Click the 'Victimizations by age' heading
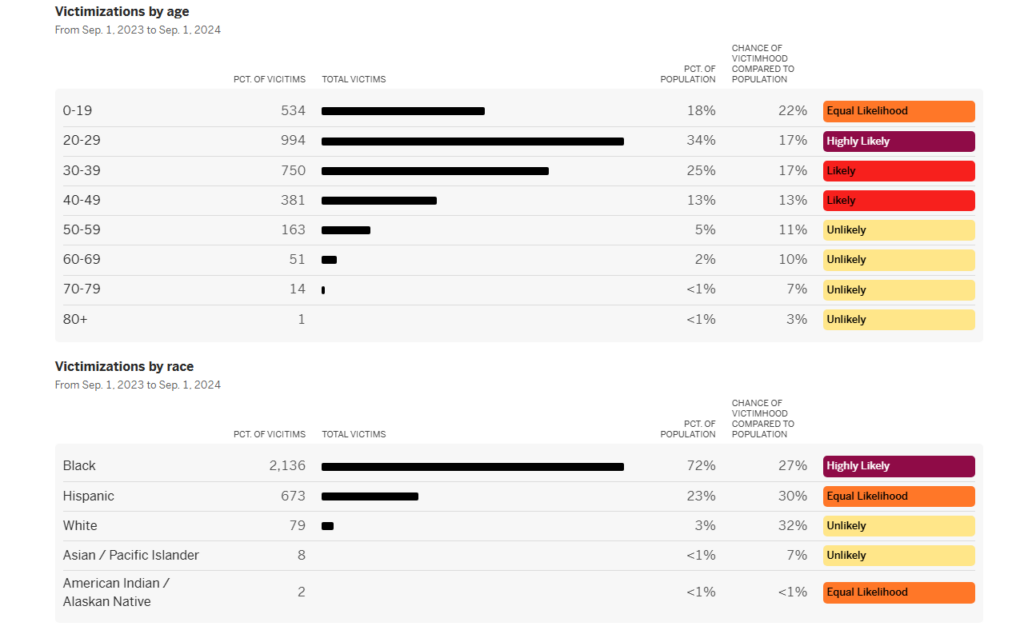 click(x=122, y=12)
